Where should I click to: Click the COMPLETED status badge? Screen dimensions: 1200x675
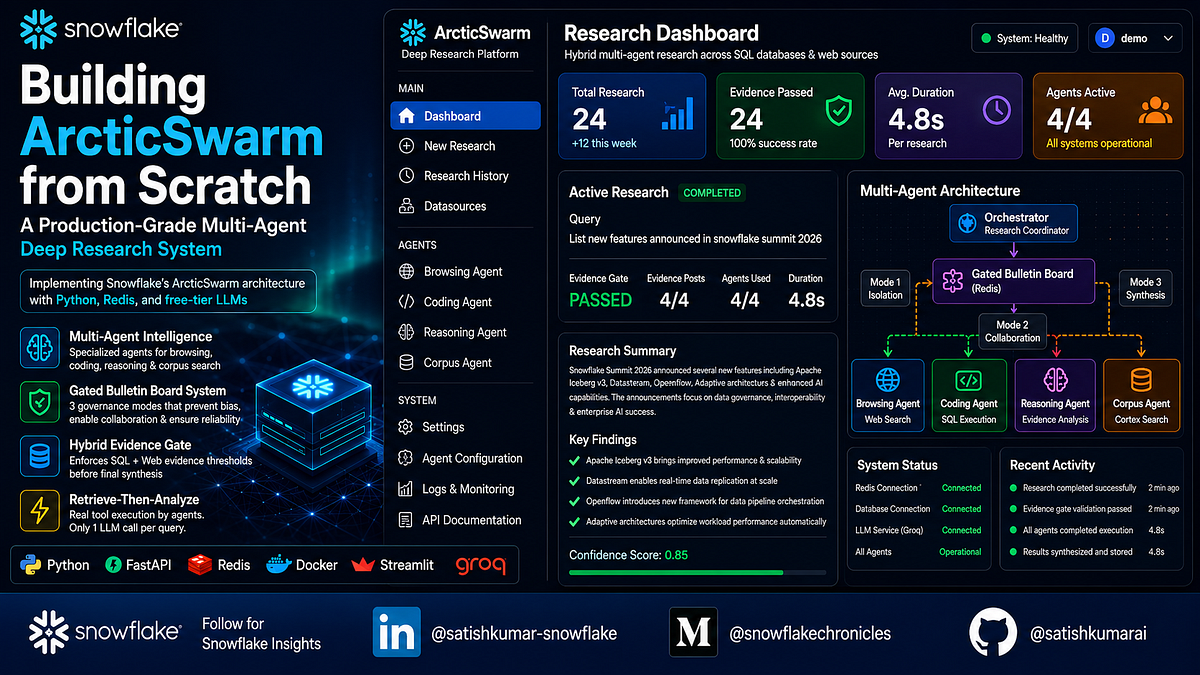pos(712,192)
